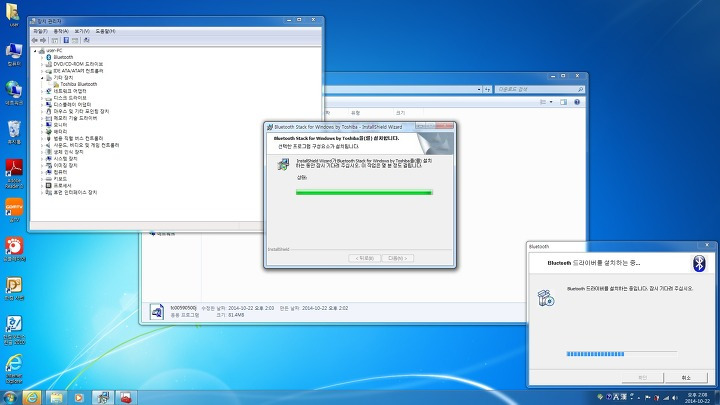Open the 동작(A) menu in Device Manager

coord(61,31)
